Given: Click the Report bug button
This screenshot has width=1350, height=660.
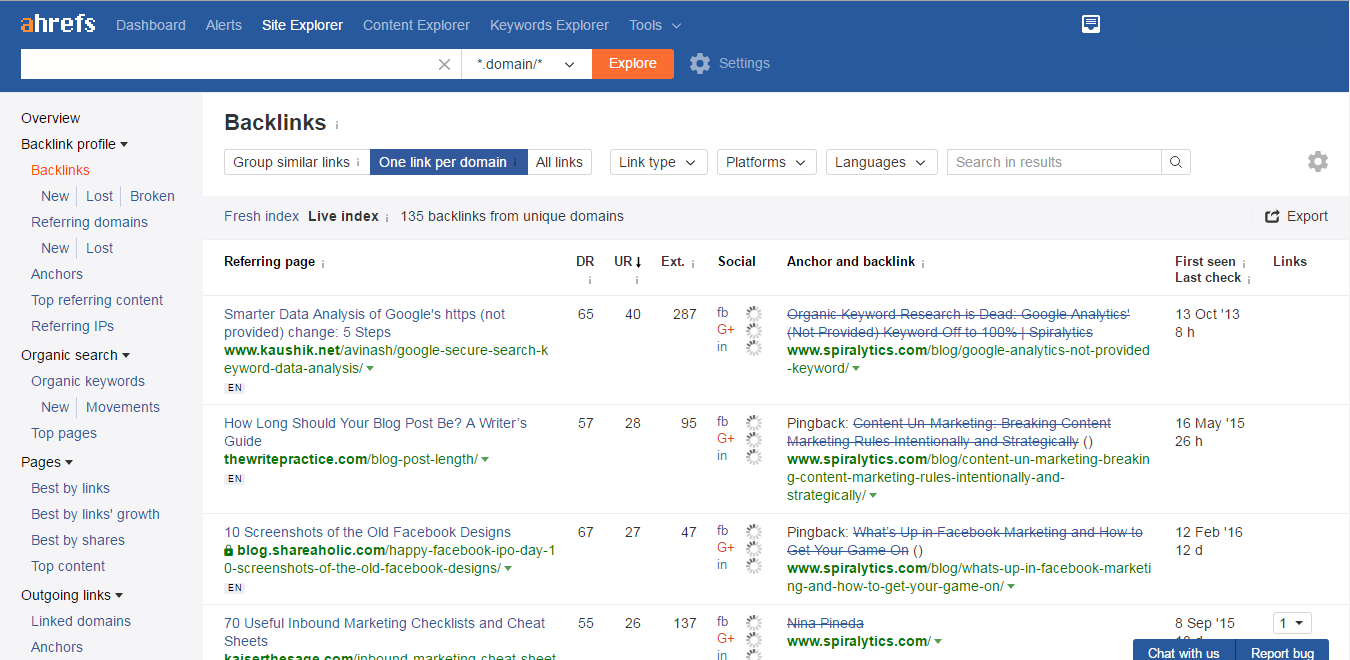Looking at the screenshot, I should (x=1282, y=651).
